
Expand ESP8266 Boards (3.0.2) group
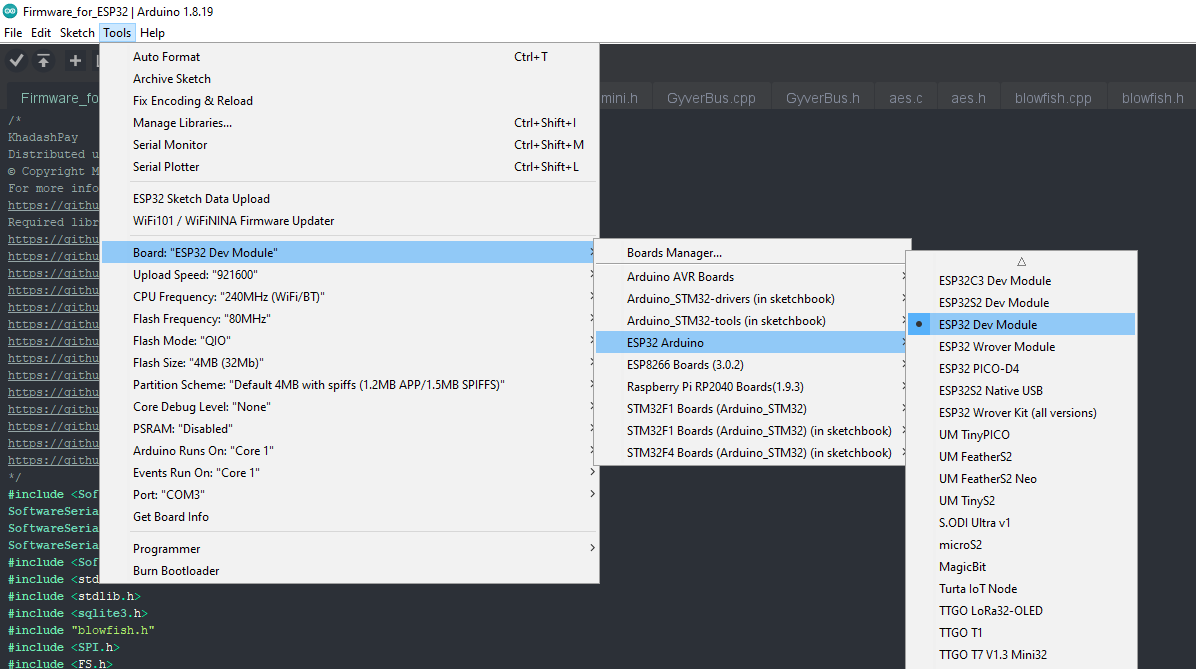[751, 365]
